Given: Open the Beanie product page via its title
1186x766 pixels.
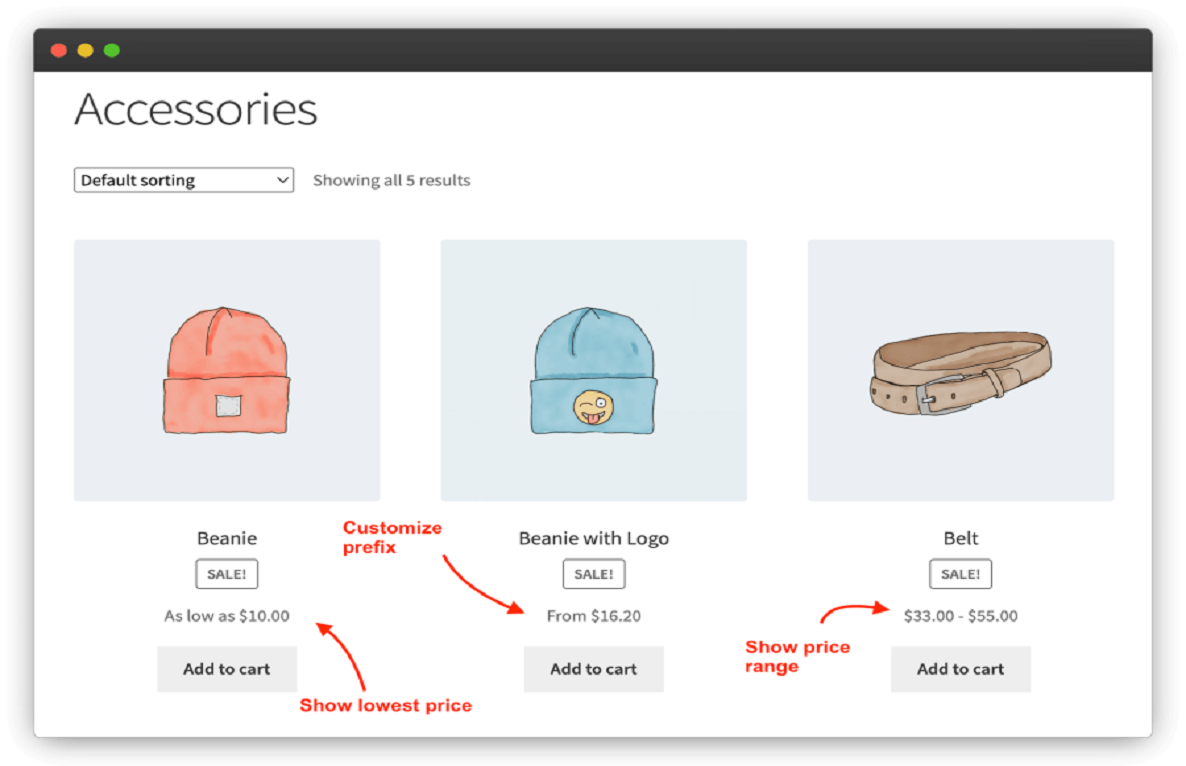Looking at the screenshot, I should tap(226, 538).
